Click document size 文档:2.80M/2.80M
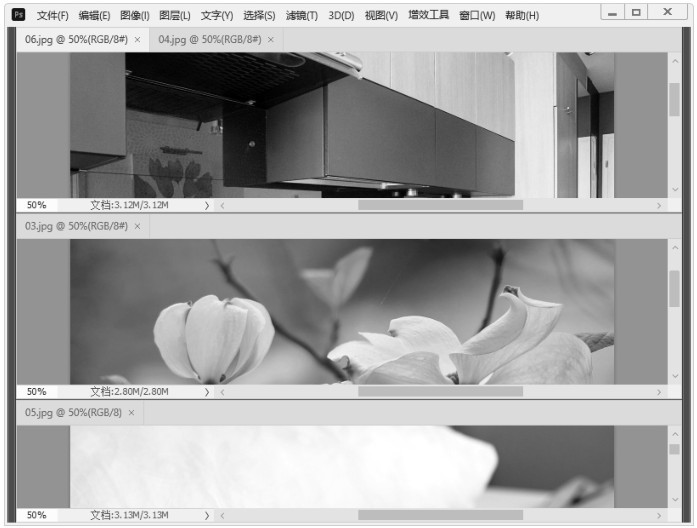697x528 pixels. [129, 392]
